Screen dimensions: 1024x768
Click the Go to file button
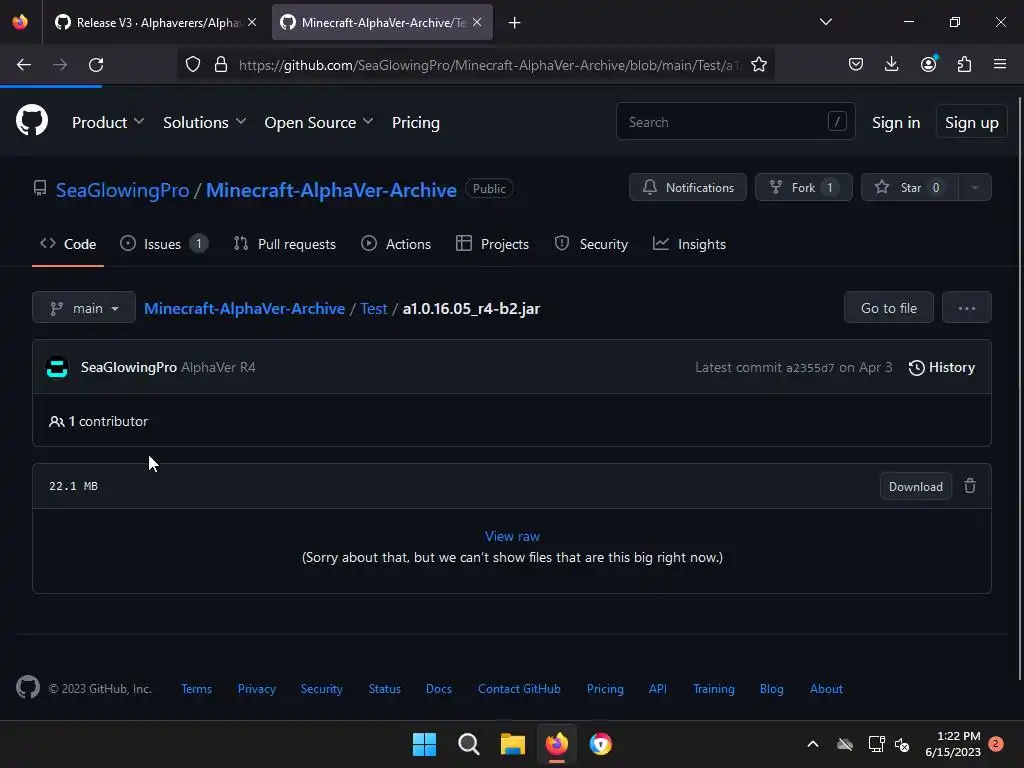(x=888, y=308)
